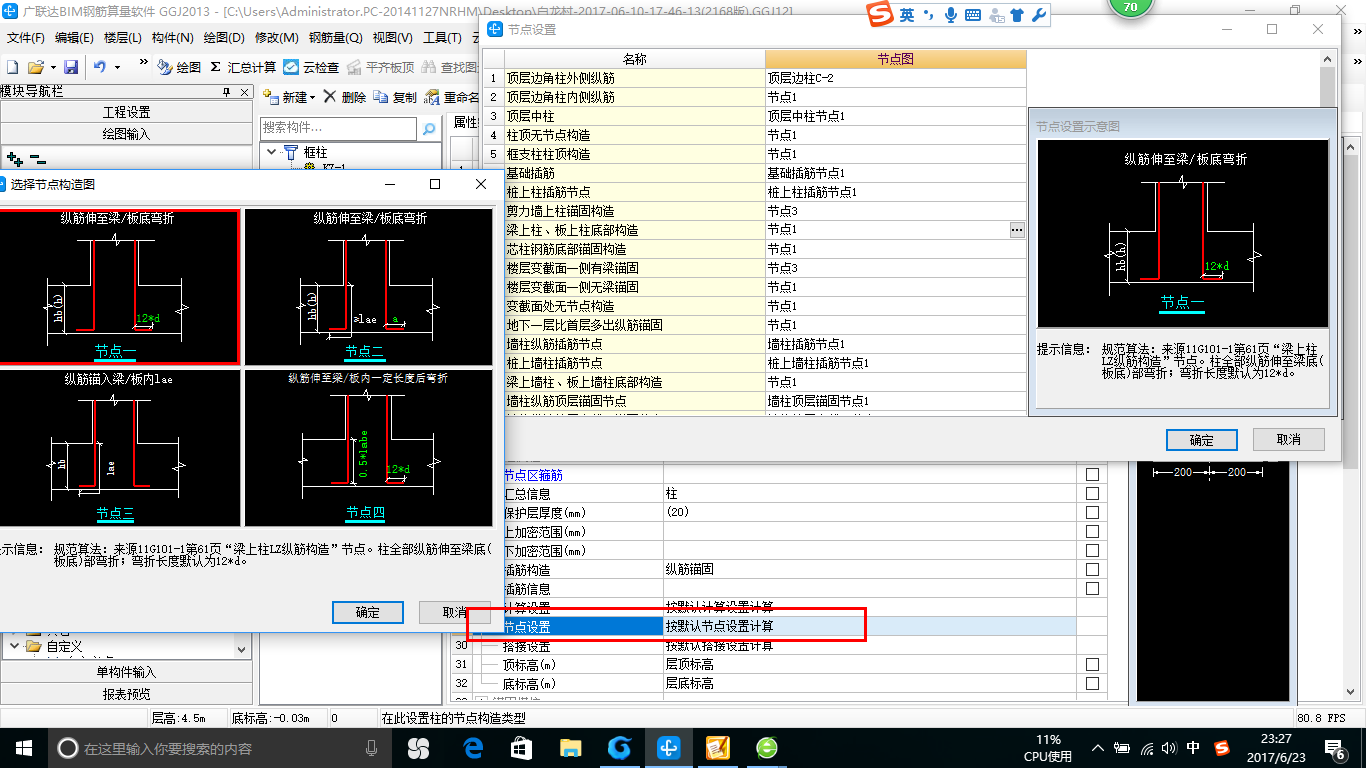The height and width of the screenshot is (768, 1366).
Task: Open 构件(N) menu
Action: pos(172,37)
